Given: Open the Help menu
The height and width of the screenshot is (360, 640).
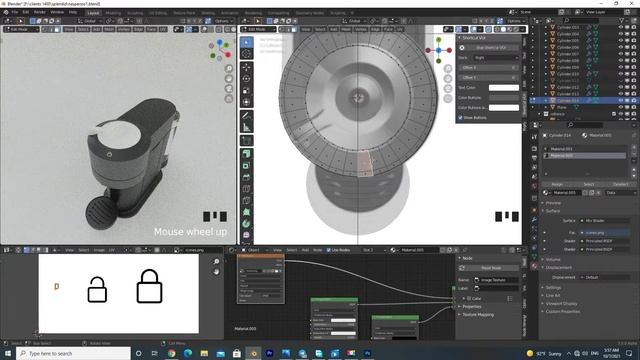Looking at the screenshot, I should point(73,12).
